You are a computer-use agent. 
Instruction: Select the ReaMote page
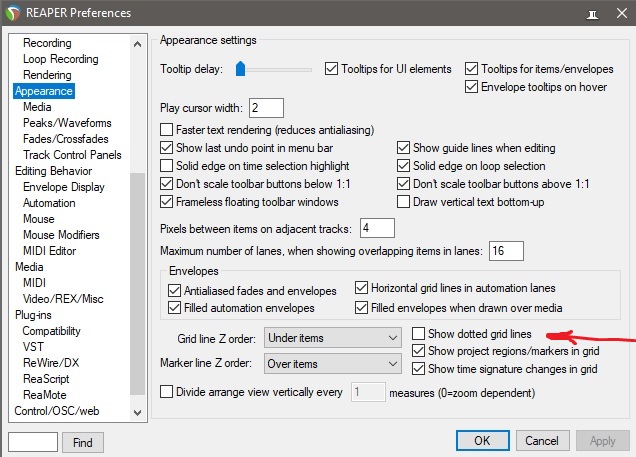pos(45,395)
